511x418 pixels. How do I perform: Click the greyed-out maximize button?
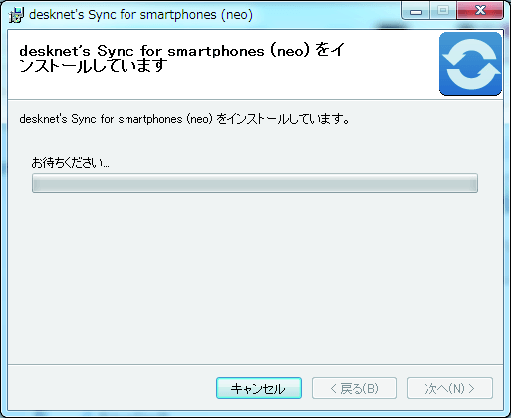click(443, 11)
